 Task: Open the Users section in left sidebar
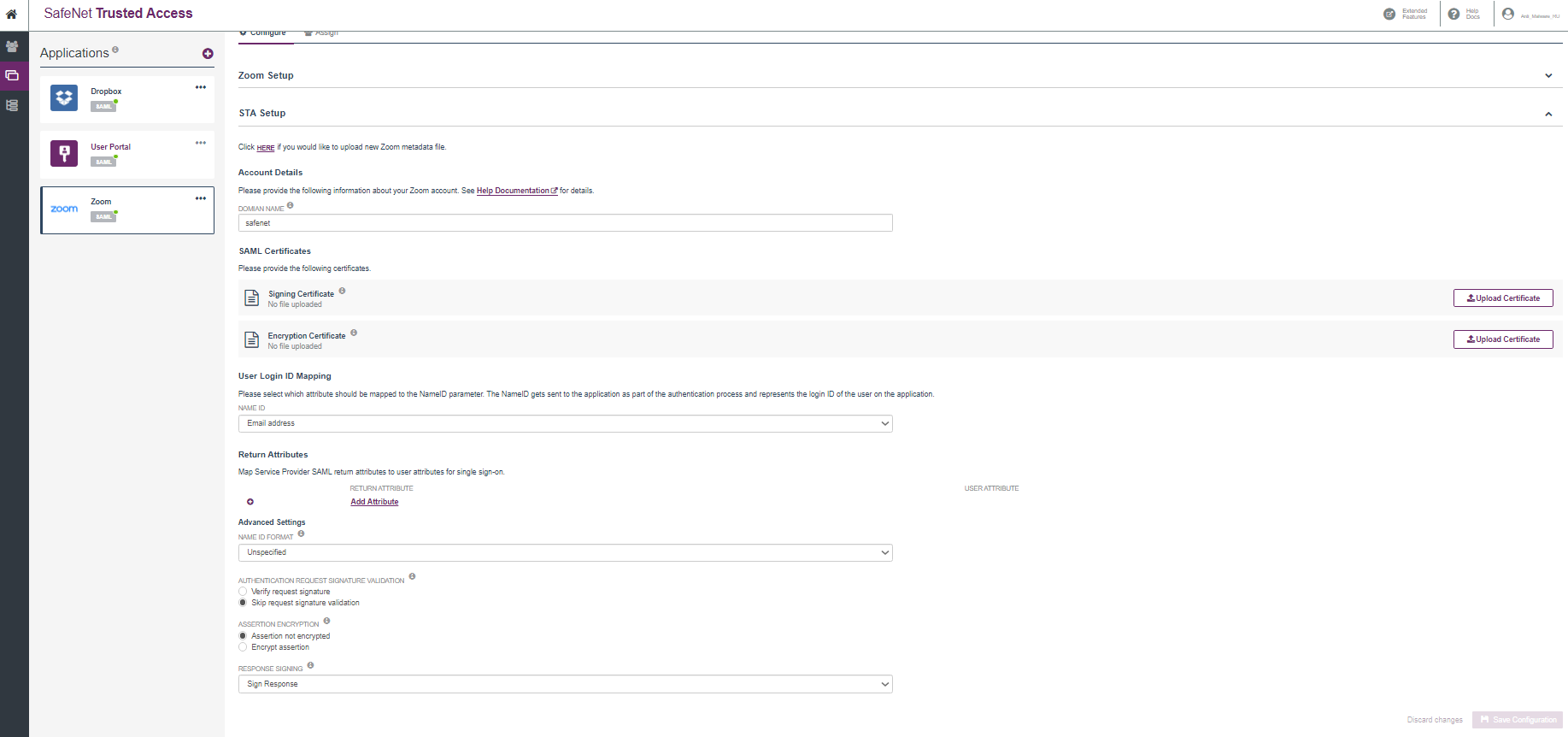tap(12, 46)
